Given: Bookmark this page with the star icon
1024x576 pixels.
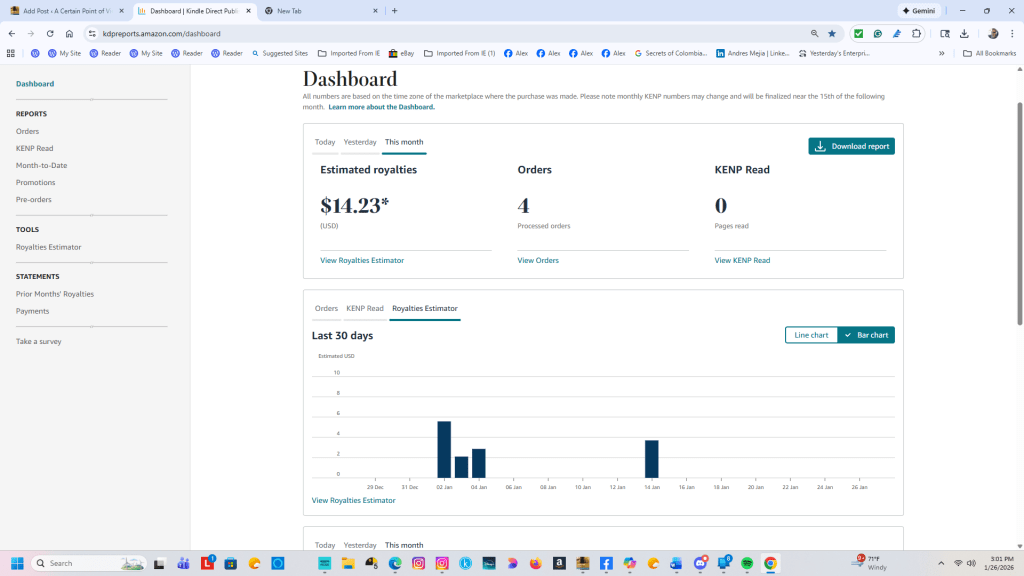Looking at the screenshot, I should (x=831, y=33).
